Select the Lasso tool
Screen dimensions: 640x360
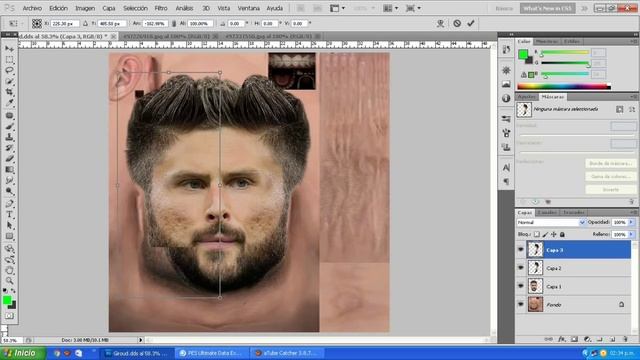tap(9, 70)
